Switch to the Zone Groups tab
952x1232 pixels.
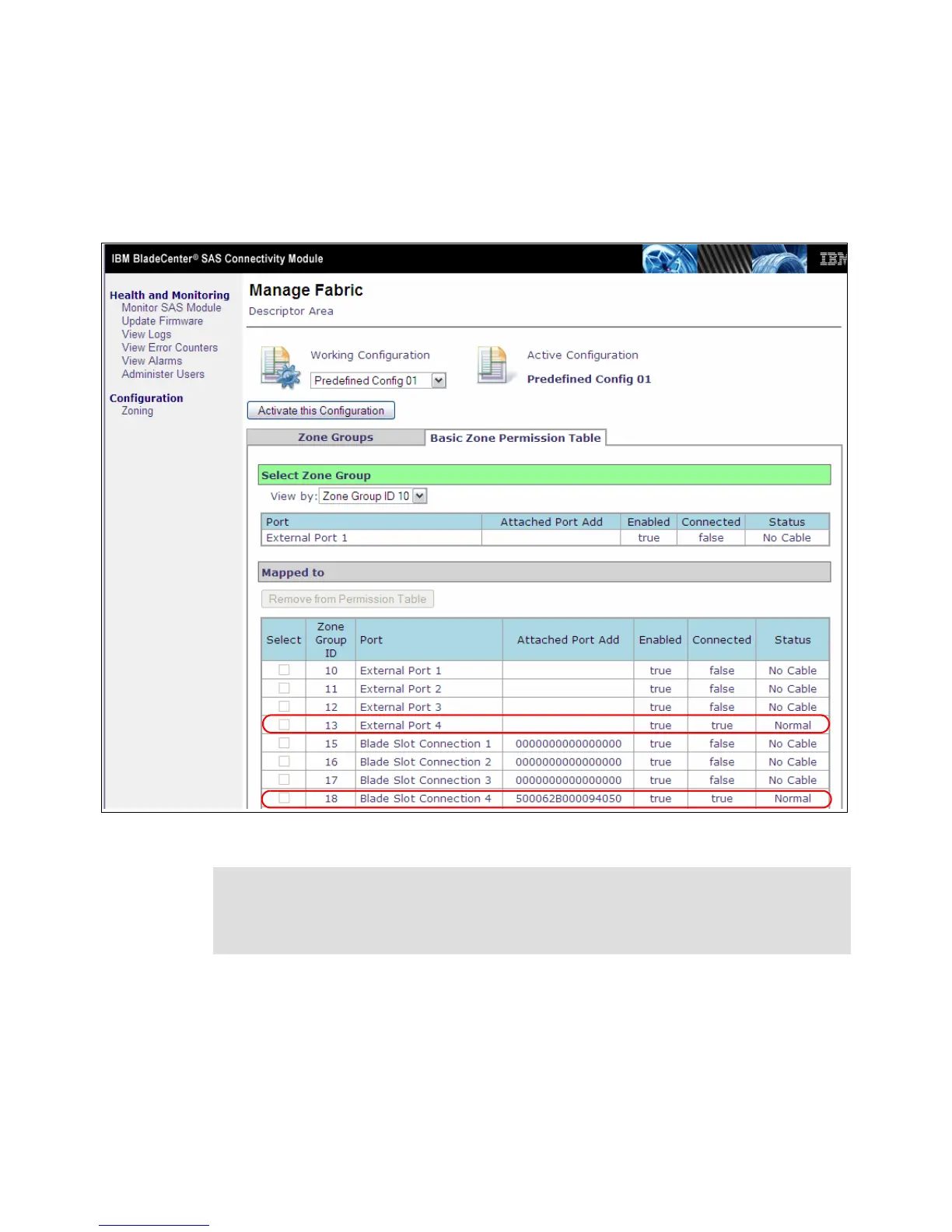pyautogui.click(x=336, y=437)
